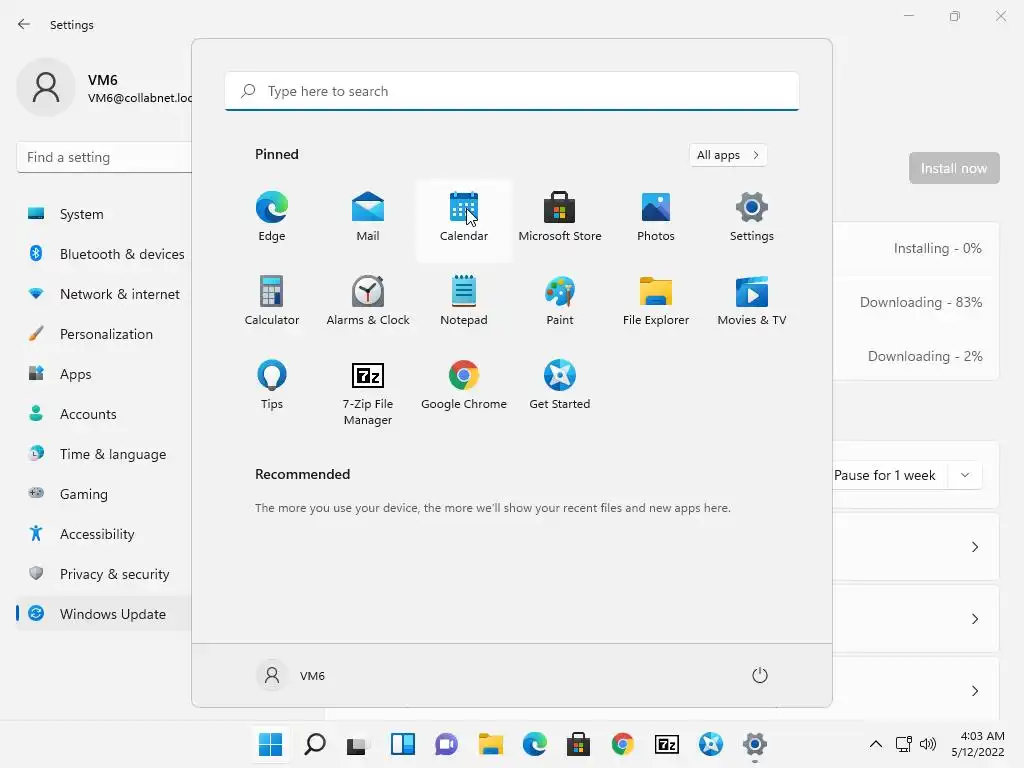This screenshot has width=1024, height=768.
Task: Select Windows Update in sidebar
Action: [104, 614]
